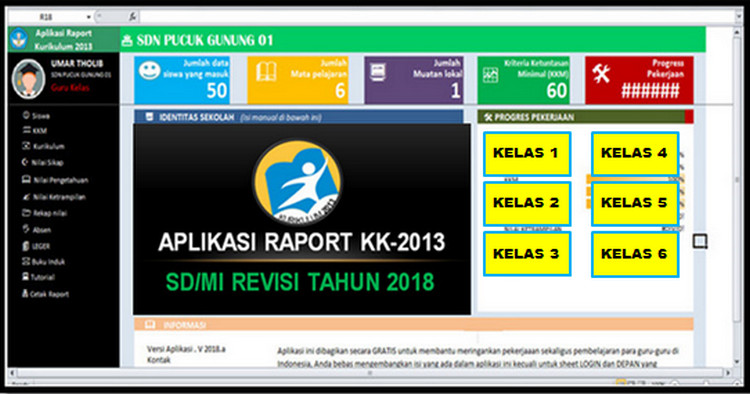
Task: Click the Kurikulum 2013 logo image
Action: click(297, 183)
